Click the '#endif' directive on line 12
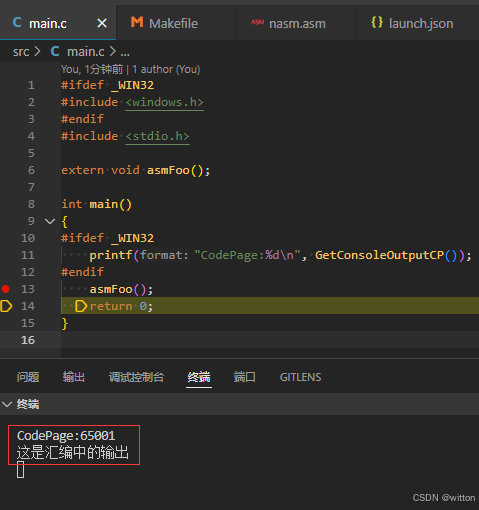 [82, 272]
